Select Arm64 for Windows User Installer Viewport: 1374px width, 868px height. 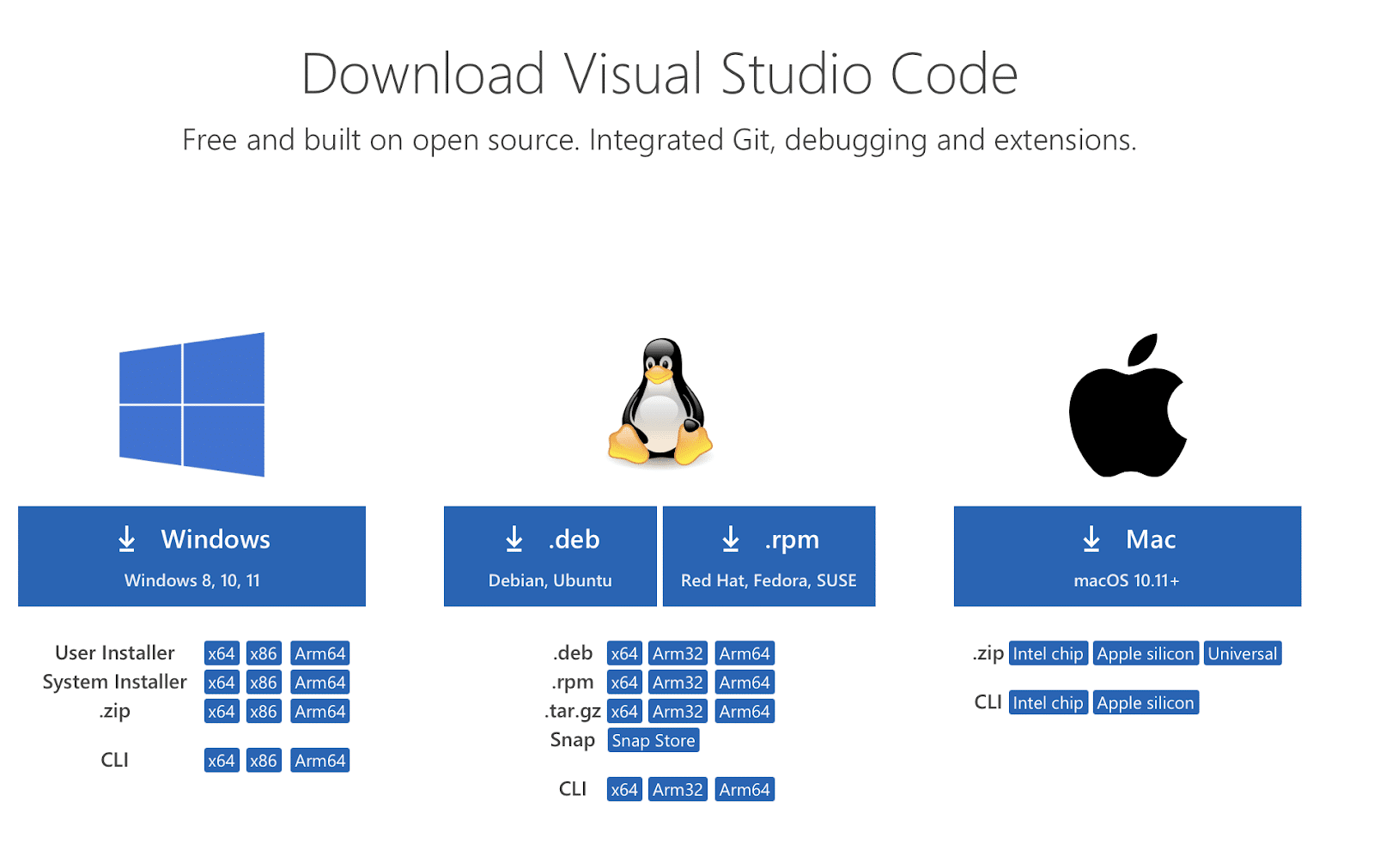(320, 653)
